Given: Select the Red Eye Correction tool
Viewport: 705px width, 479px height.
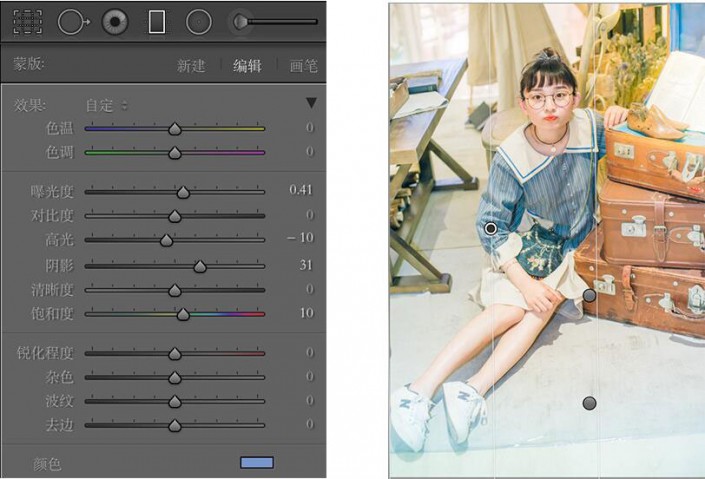Looking at the screenshot, I should pos(115,22).
